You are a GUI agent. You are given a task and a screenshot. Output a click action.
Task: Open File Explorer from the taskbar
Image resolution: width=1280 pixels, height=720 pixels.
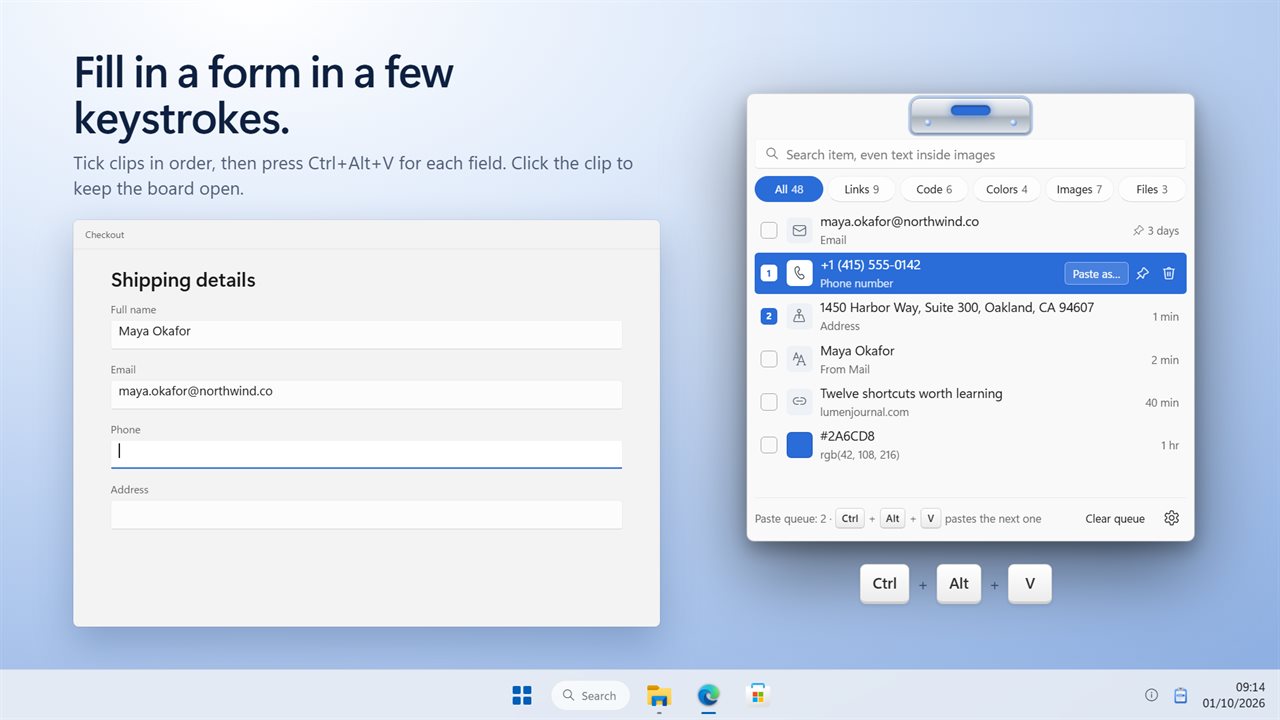click(658, 695)
